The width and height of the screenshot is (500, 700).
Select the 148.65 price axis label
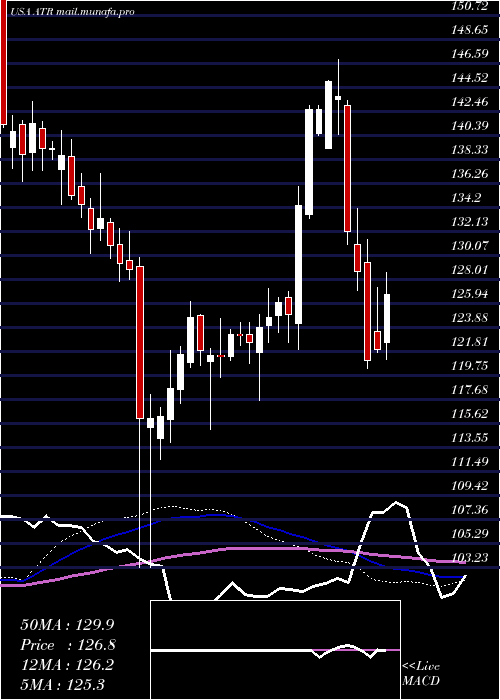tap(470, 30)
